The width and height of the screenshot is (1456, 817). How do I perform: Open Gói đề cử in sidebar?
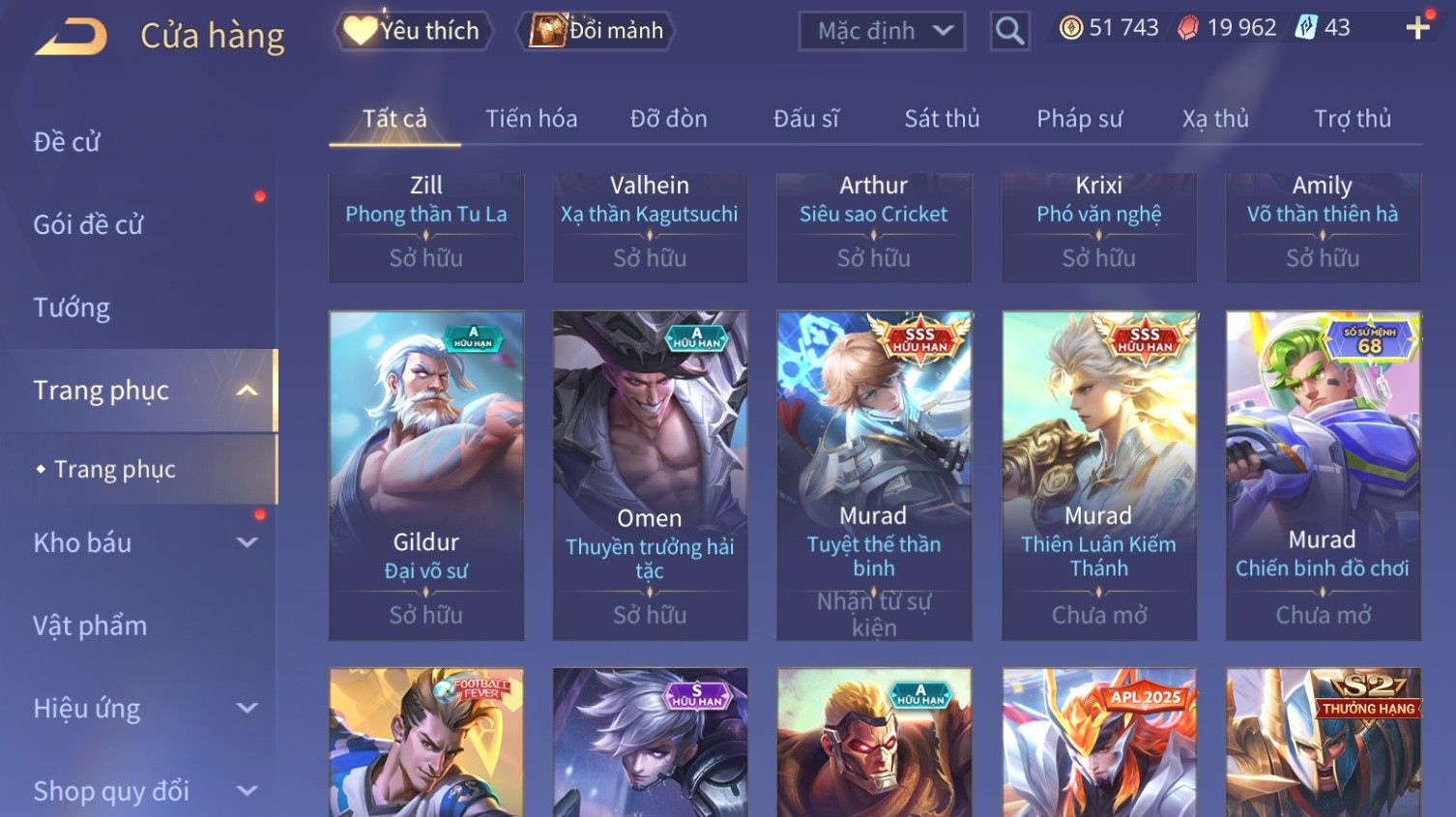click(x=88, y=224)
